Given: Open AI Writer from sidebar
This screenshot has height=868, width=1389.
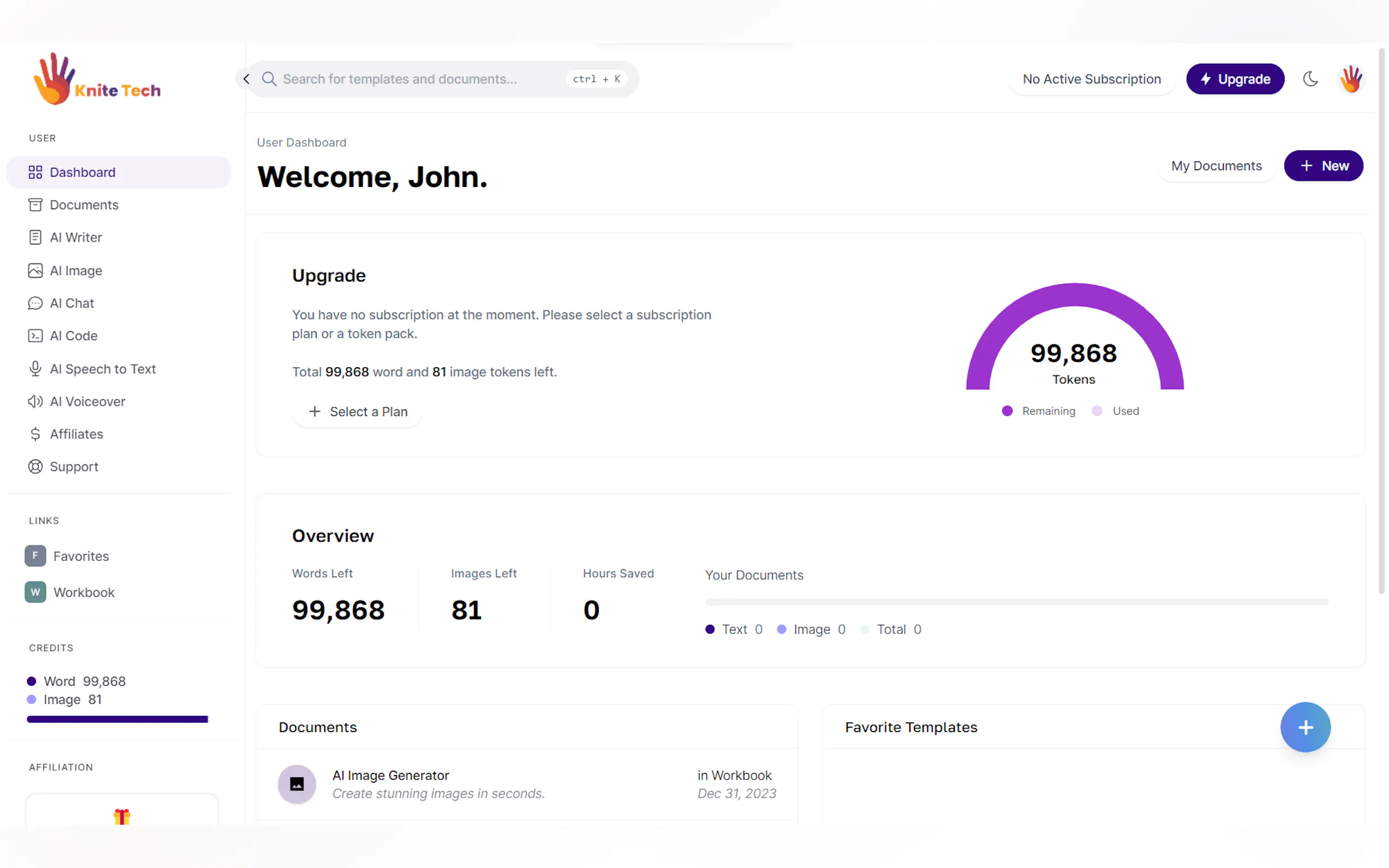Looking at the screenshot, I should pyautogui.click(x=75, y=238).
